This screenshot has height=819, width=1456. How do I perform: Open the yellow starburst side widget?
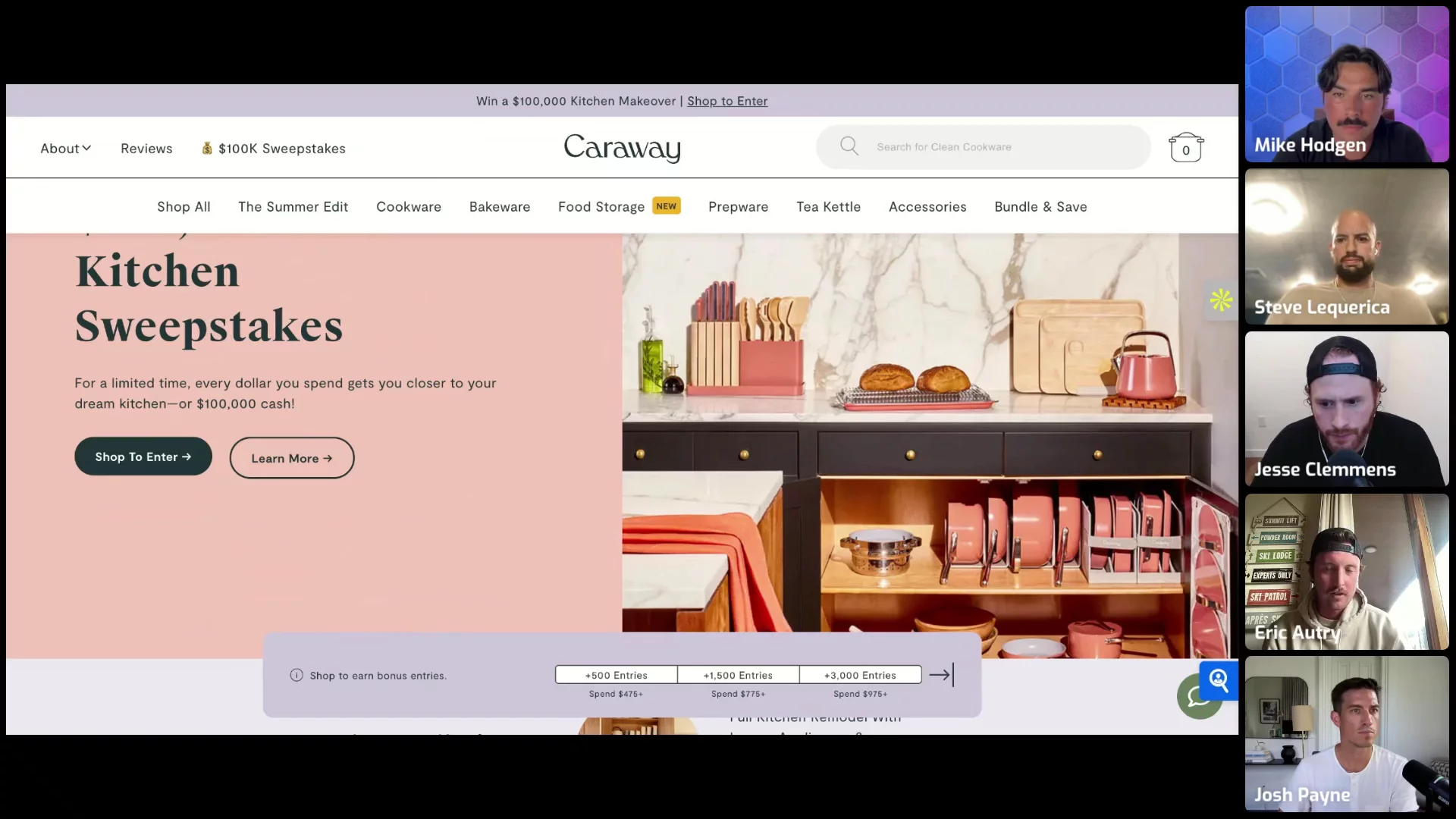1221,300
